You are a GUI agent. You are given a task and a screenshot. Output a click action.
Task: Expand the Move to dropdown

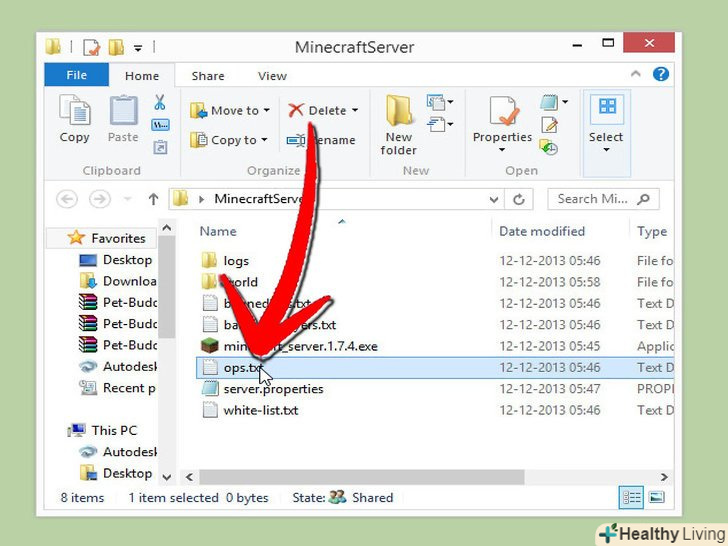(x=266, y=110)
